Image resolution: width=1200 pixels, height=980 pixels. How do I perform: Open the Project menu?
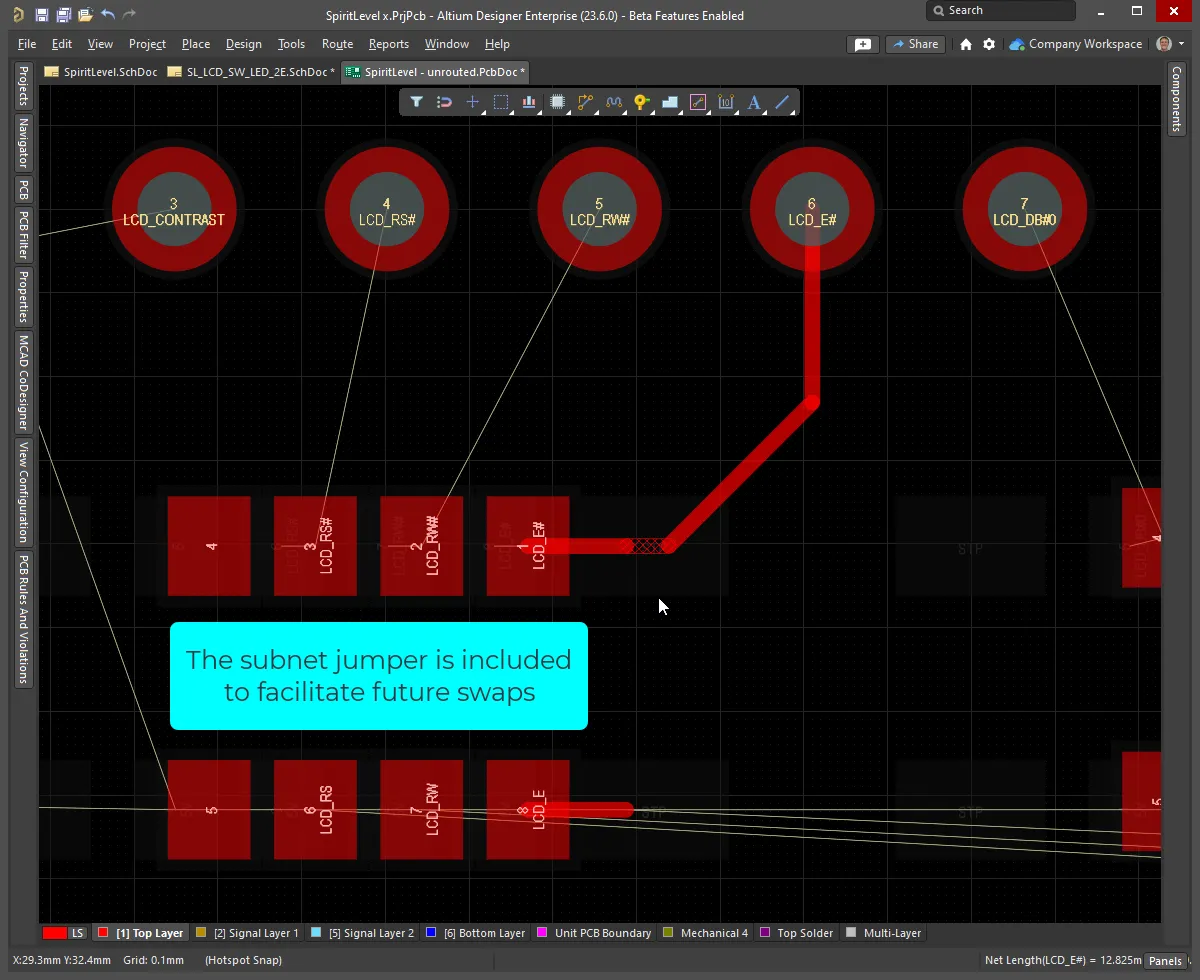[147, 44]
